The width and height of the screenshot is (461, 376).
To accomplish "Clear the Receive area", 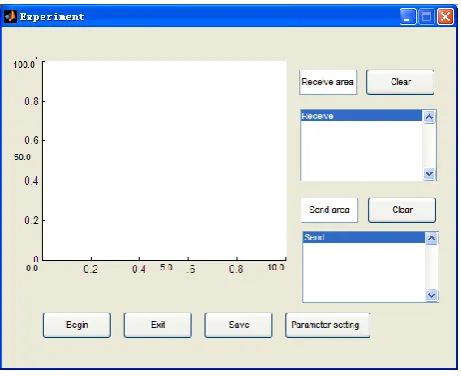I will [400, 82].
